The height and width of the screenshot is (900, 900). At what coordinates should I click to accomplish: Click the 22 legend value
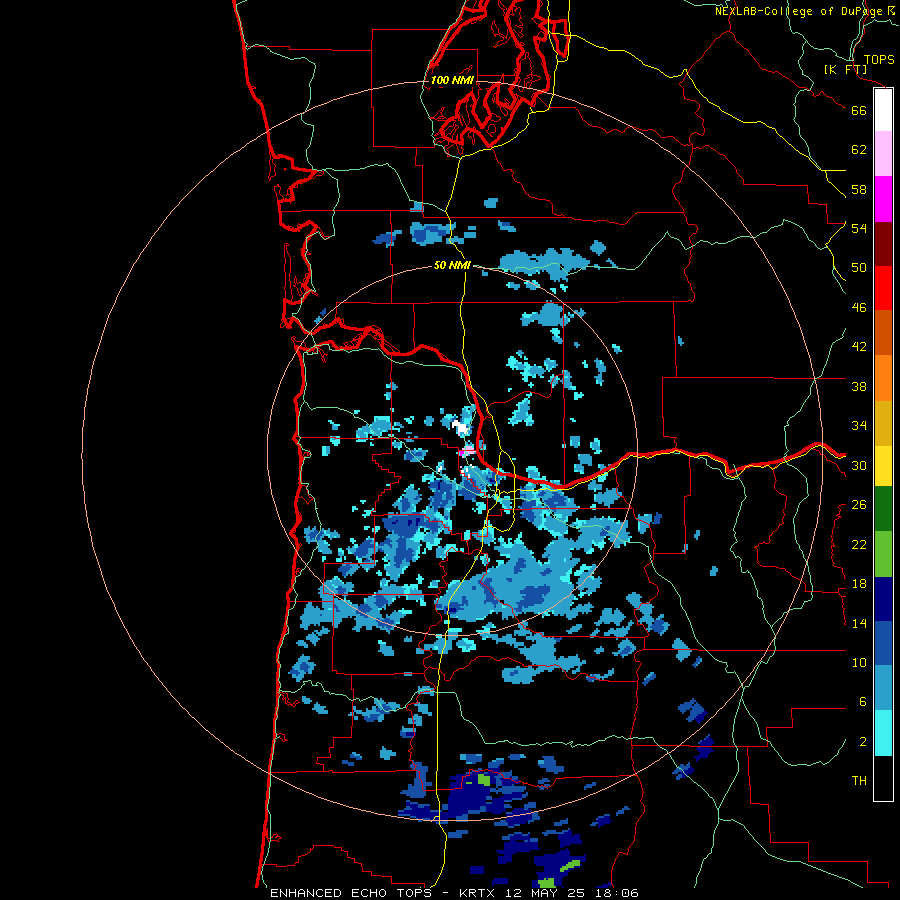coord(859,544)
